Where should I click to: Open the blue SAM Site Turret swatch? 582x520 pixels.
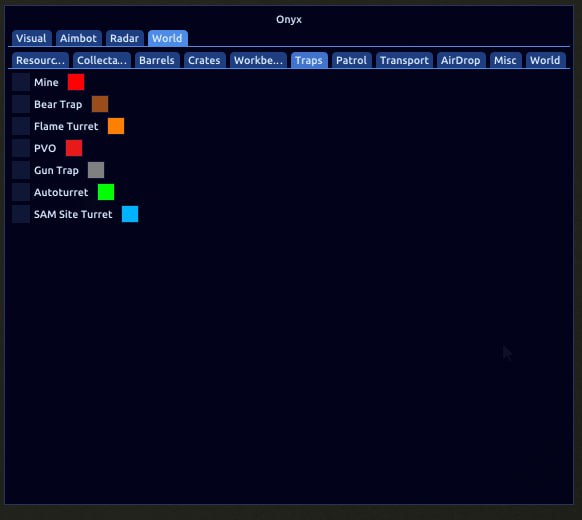coord(130,214)
